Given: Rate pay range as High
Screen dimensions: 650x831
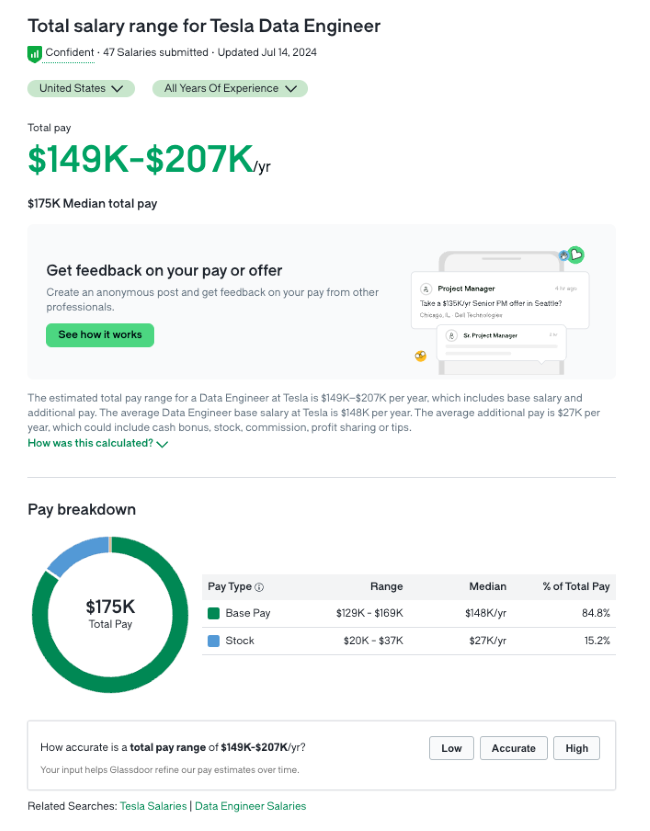Looking at the screenshot, I should click(x=576, y=748).
